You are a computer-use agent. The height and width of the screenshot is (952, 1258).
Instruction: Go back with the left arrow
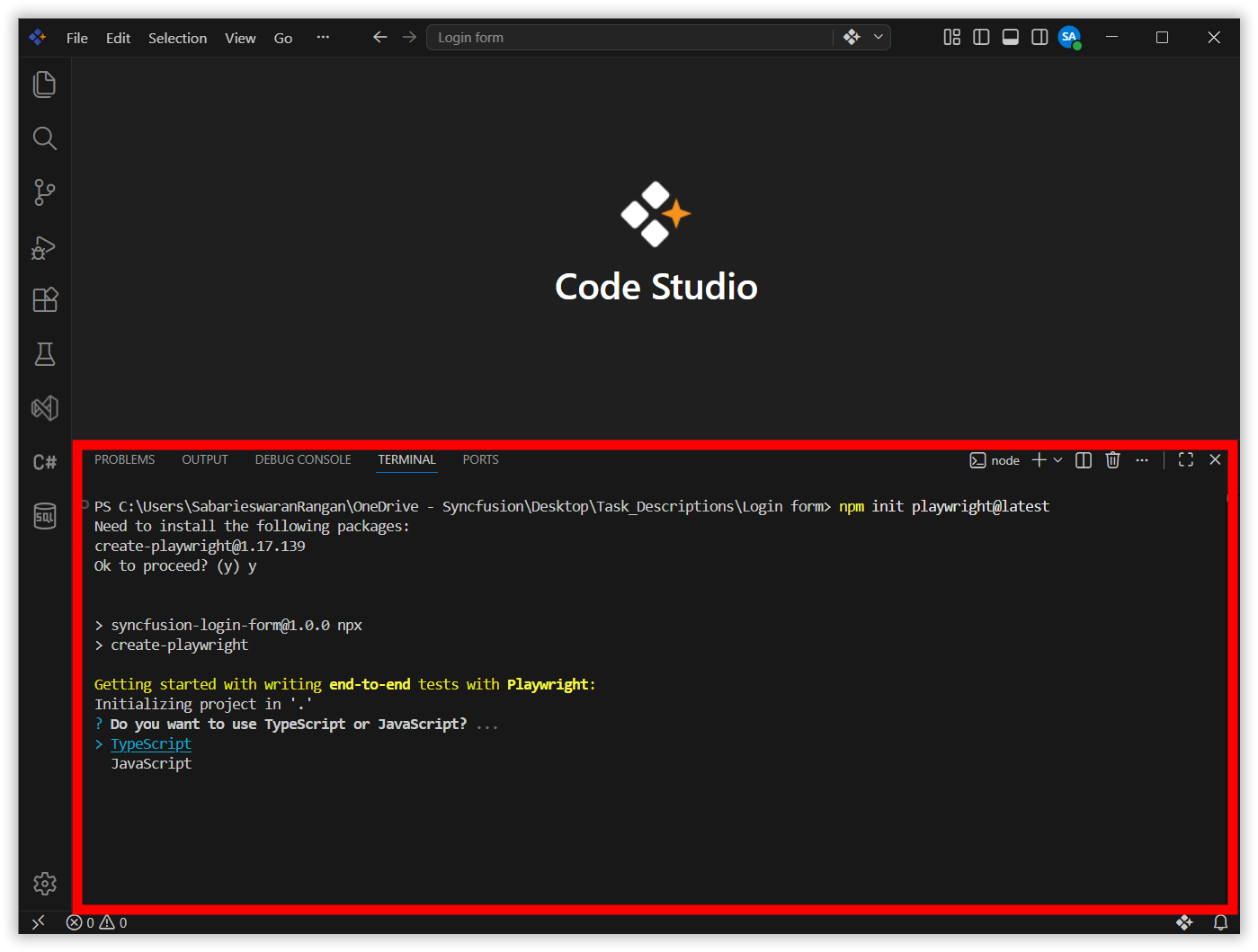380,37
